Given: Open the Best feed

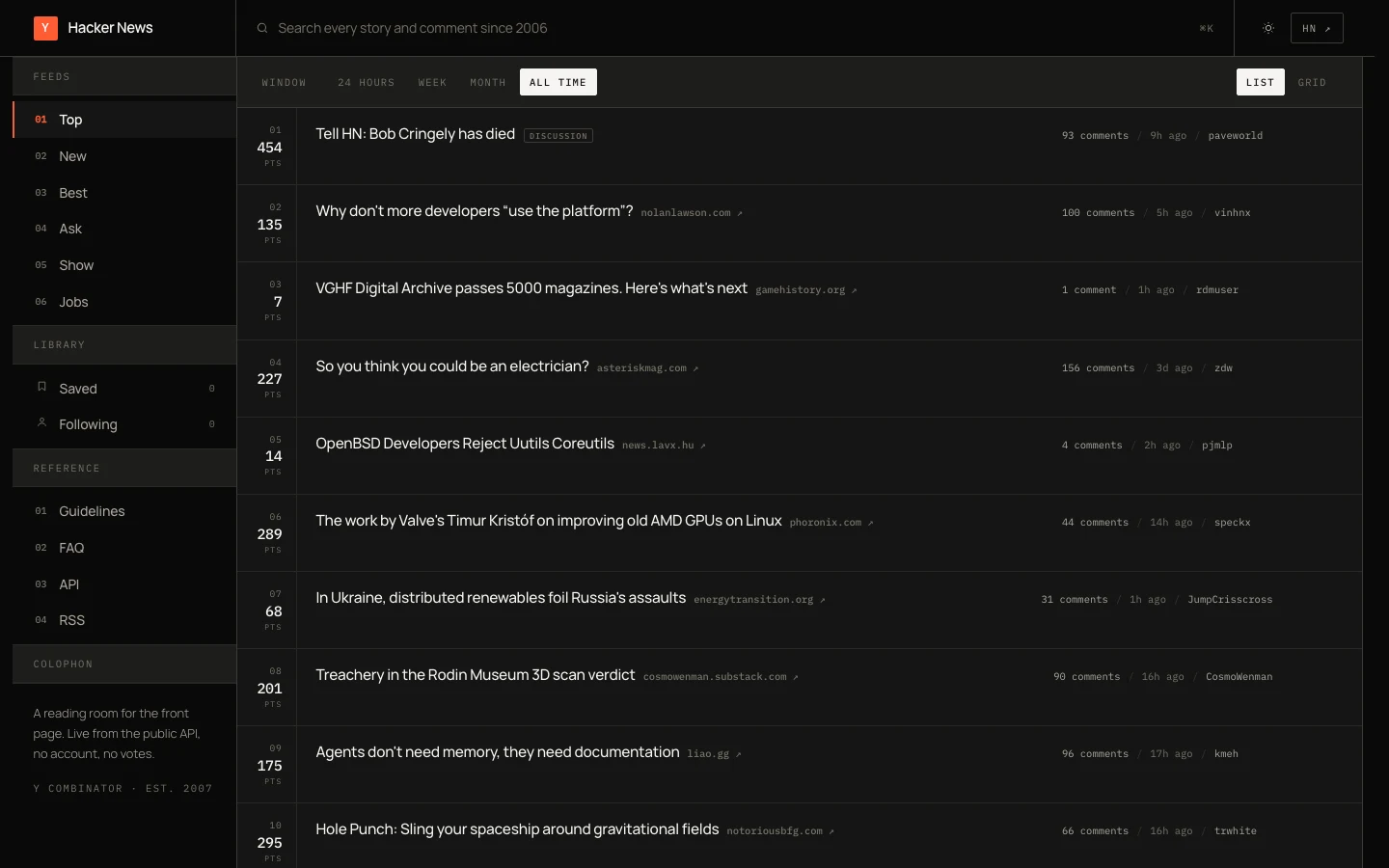Looking at the screenshot, I should [x=124, y=193].
